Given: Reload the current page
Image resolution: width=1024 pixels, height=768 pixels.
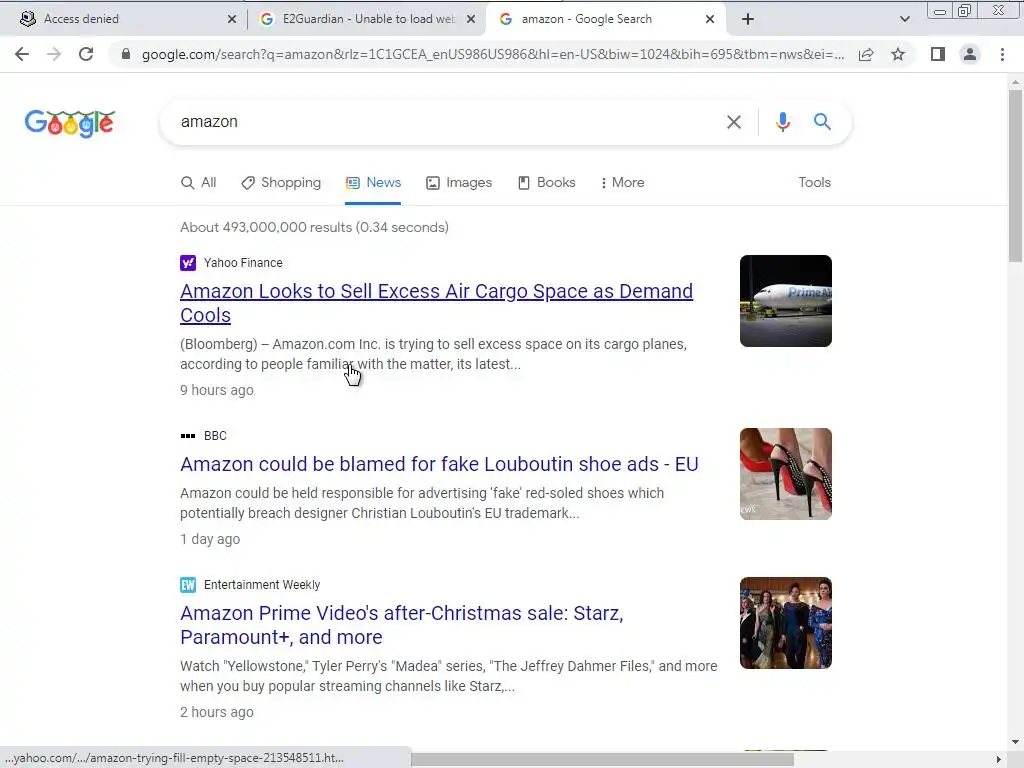Looking at the screenshot, I should click(86, 54).
